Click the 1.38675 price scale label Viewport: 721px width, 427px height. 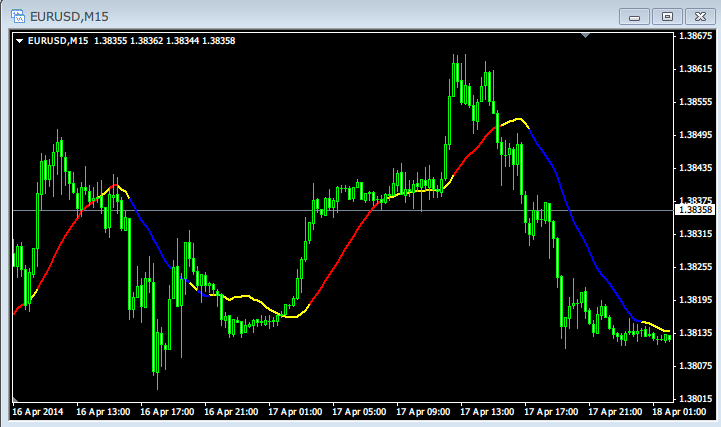pyautogui.click(x=696, y=36)
